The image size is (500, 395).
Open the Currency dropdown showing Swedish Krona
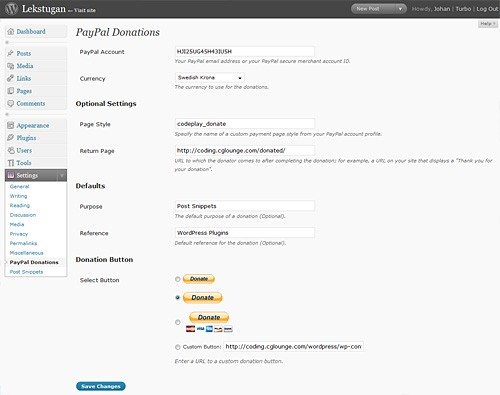(x=210, y=78)
